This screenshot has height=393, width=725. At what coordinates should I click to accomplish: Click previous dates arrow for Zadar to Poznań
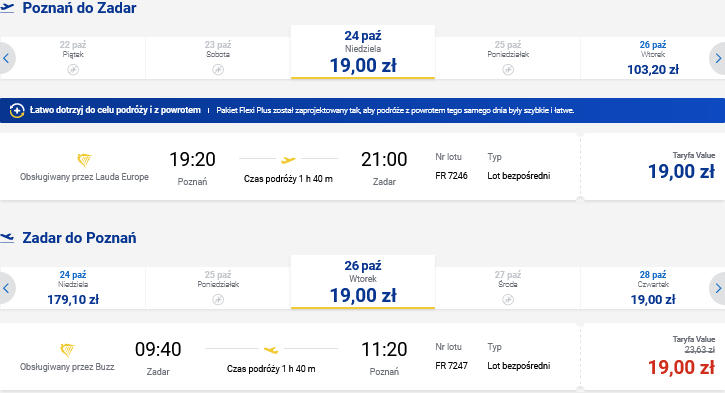coord(6,288)
